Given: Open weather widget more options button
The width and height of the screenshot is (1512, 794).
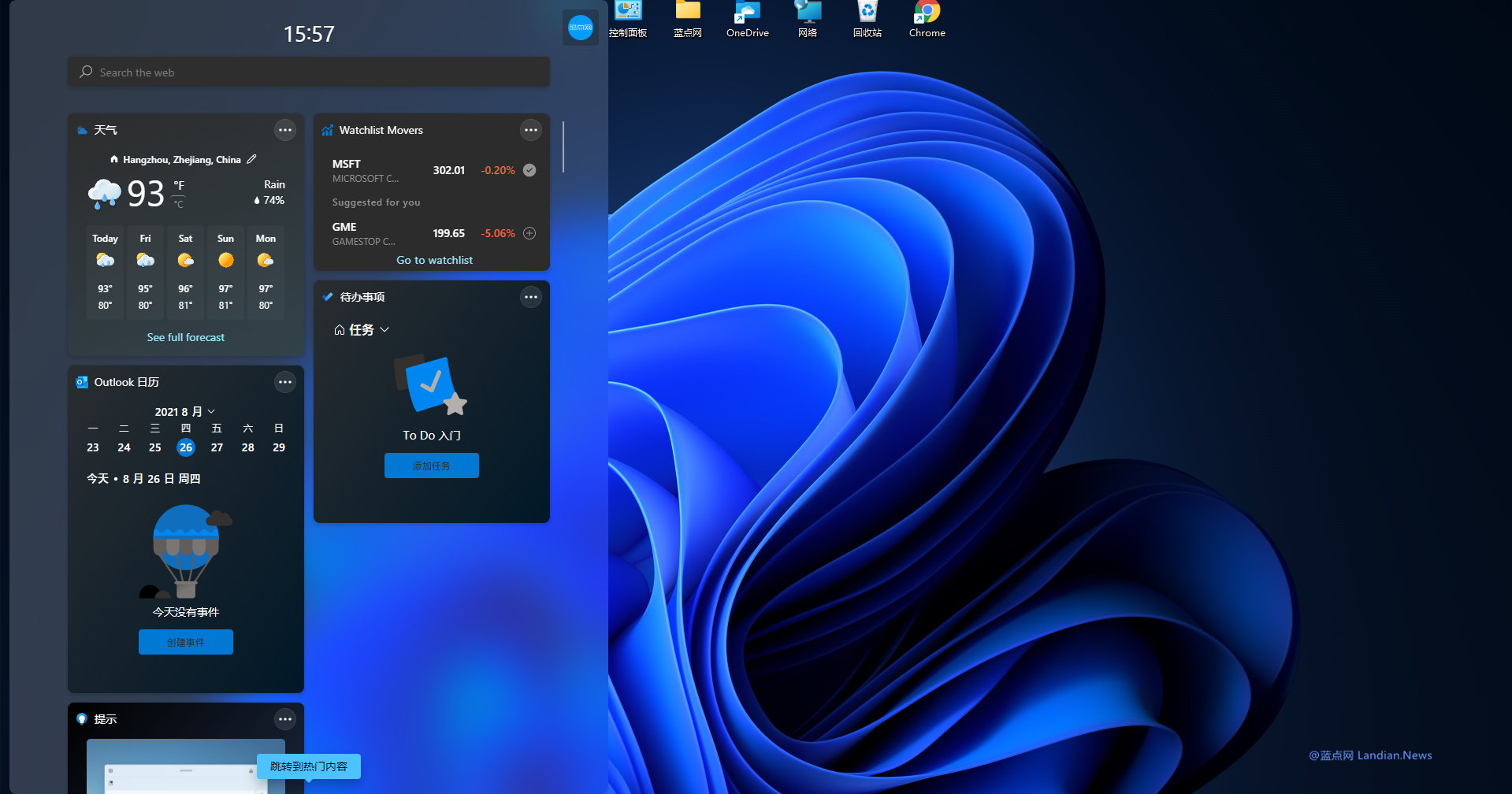Looking at the screenshot, I should click(285, 130).
